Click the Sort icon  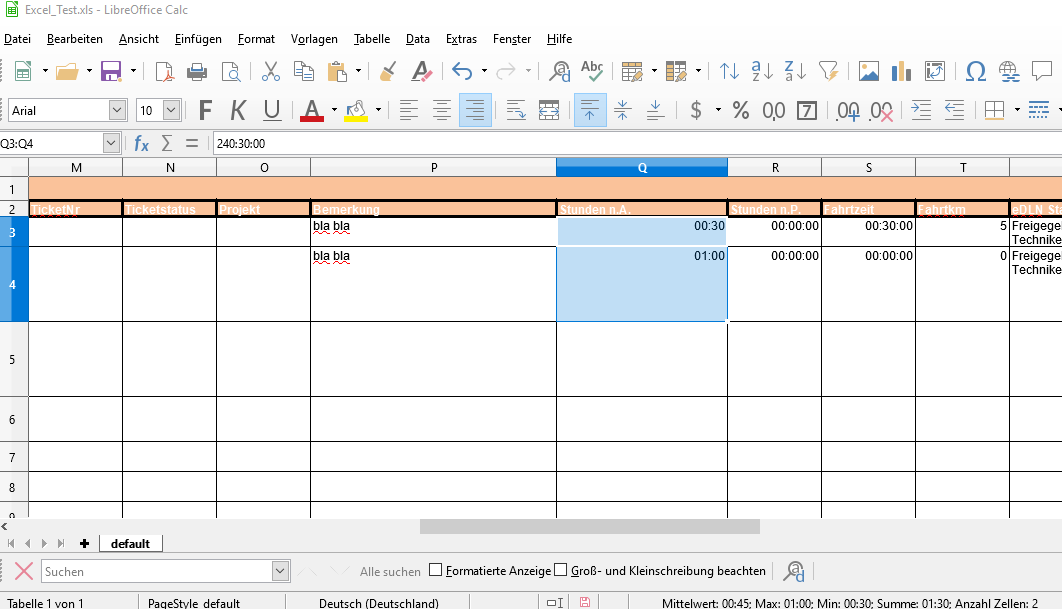point(729,71)
